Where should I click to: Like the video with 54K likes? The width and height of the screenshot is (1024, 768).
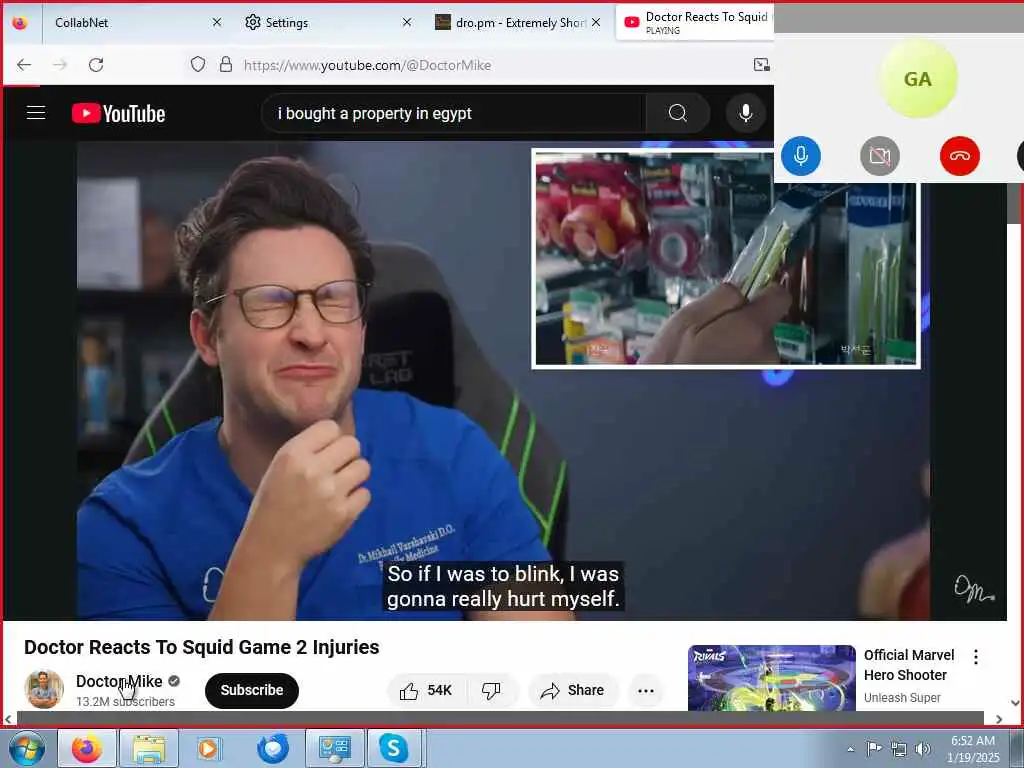point(426,690)
